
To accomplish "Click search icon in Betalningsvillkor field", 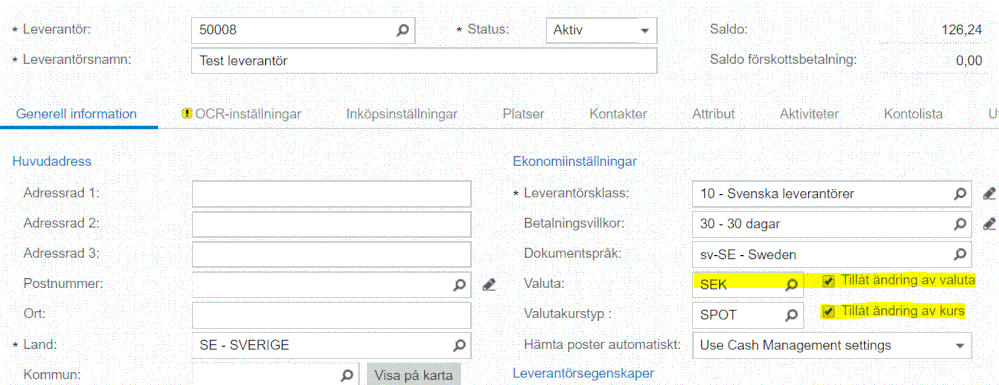I will pyautogui.click(x=959, y=224).
